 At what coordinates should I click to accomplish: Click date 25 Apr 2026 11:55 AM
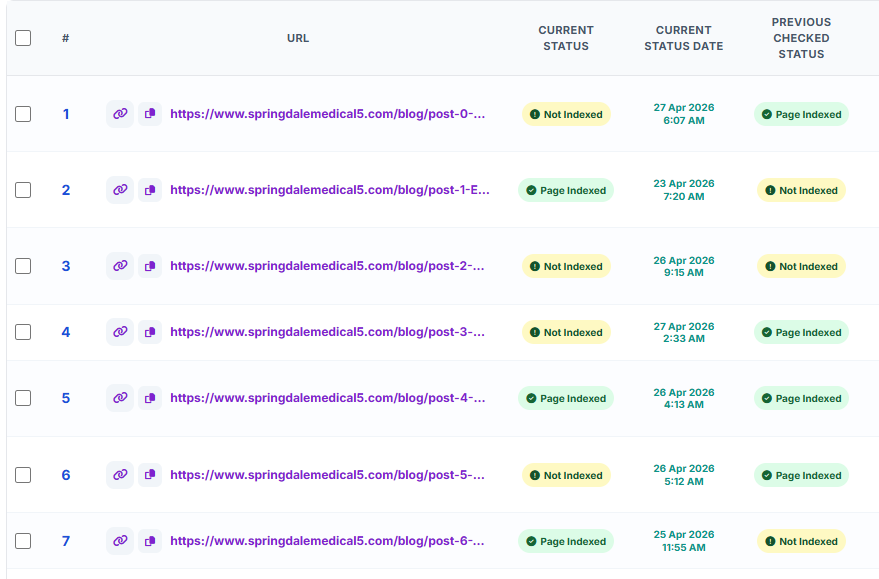pyautogui.click(x=683, y=541)
